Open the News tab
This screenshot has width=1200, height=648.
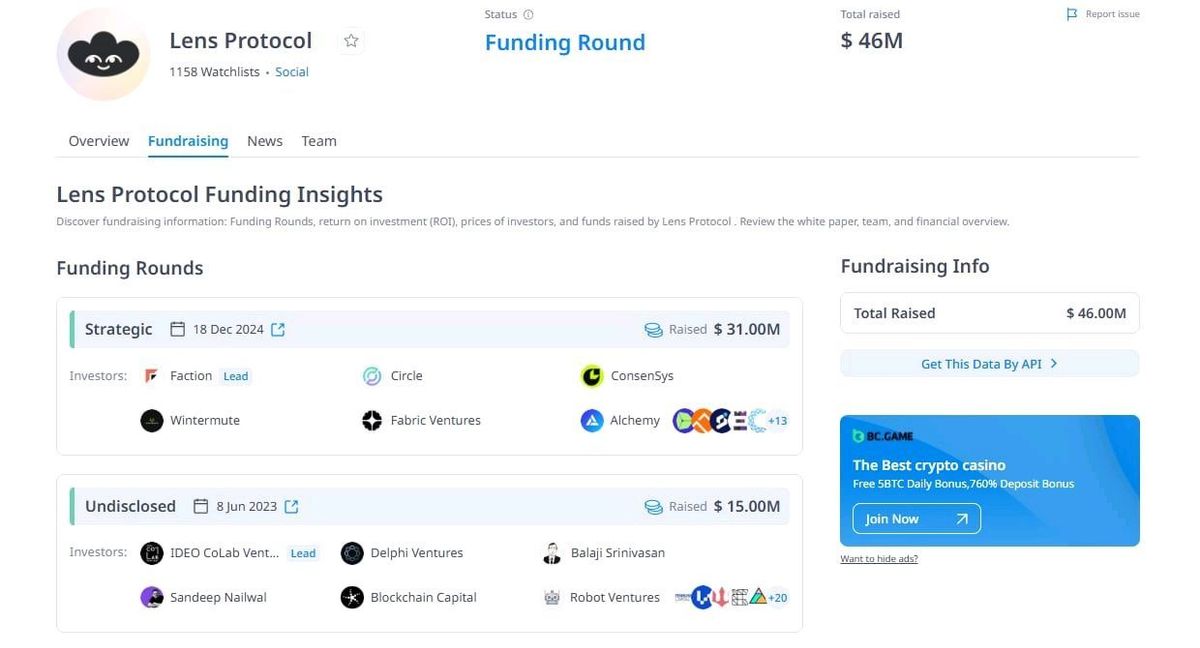[x=265, y=141]
